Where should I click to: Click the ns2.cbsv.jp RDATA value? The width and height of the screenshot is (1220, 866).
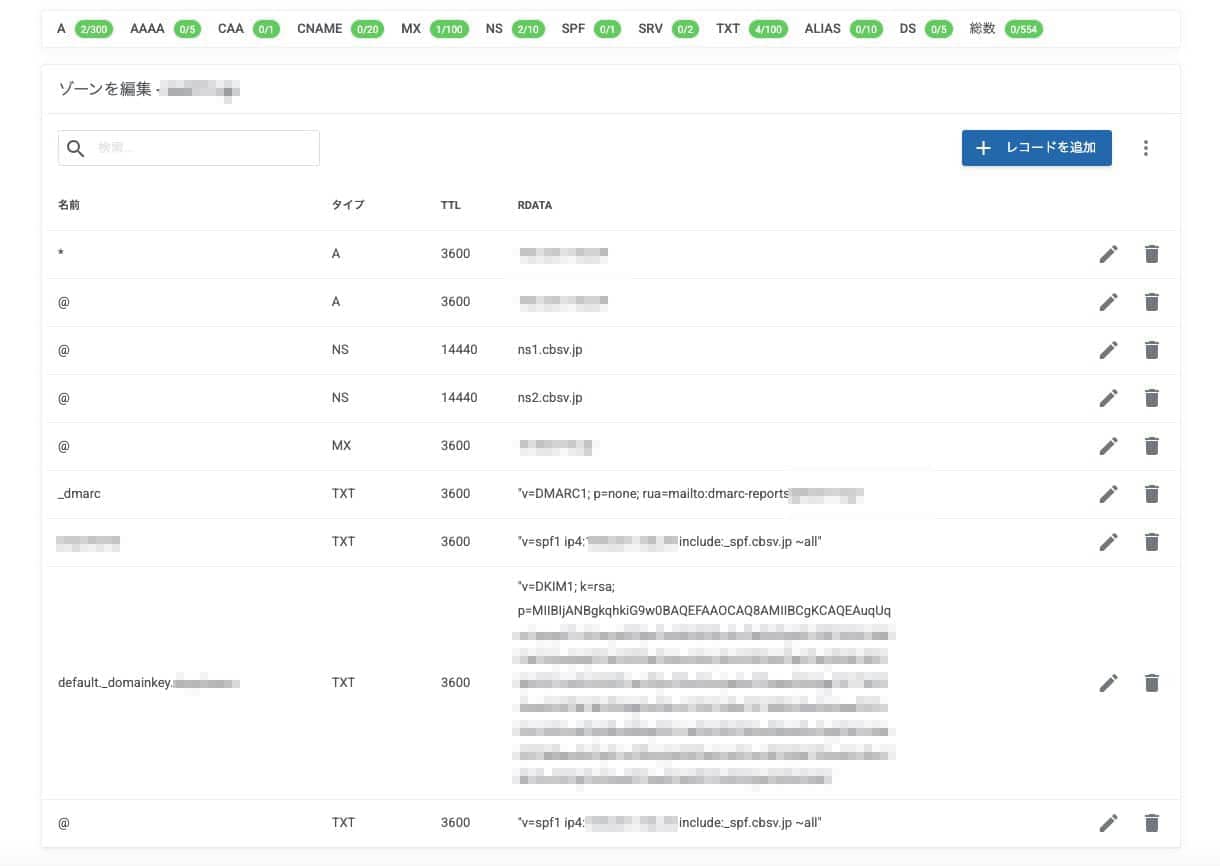tap(550, 398)
